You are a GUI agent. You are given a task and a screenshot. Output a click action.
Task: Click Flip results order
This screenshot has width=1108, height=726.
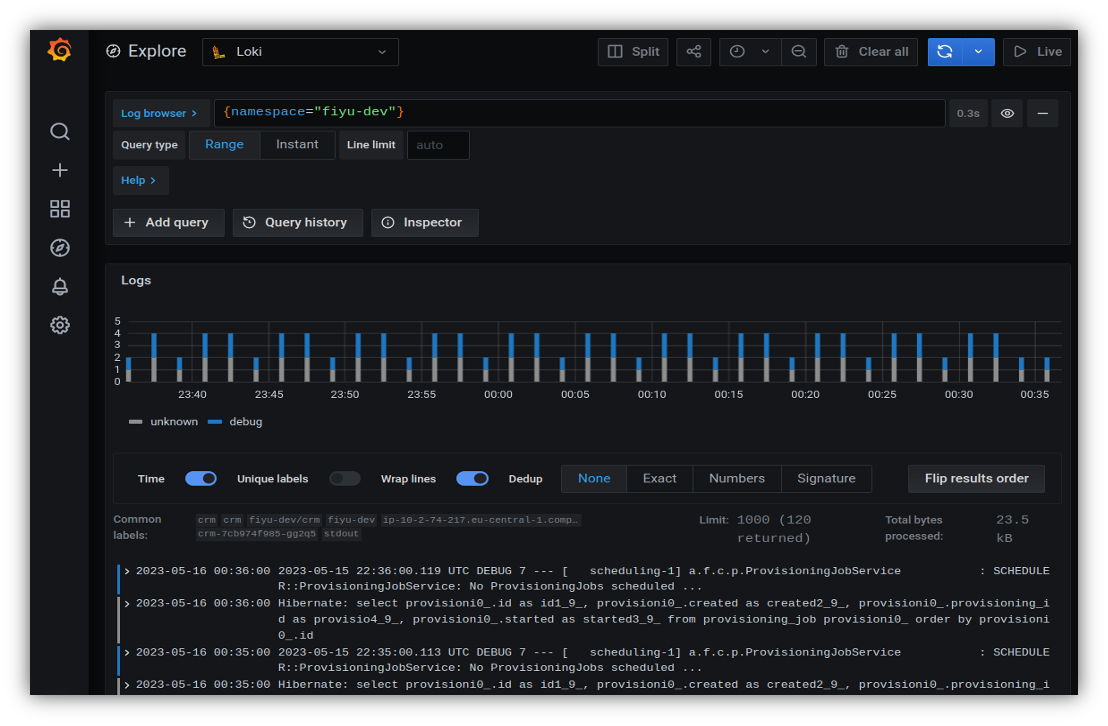977,479
